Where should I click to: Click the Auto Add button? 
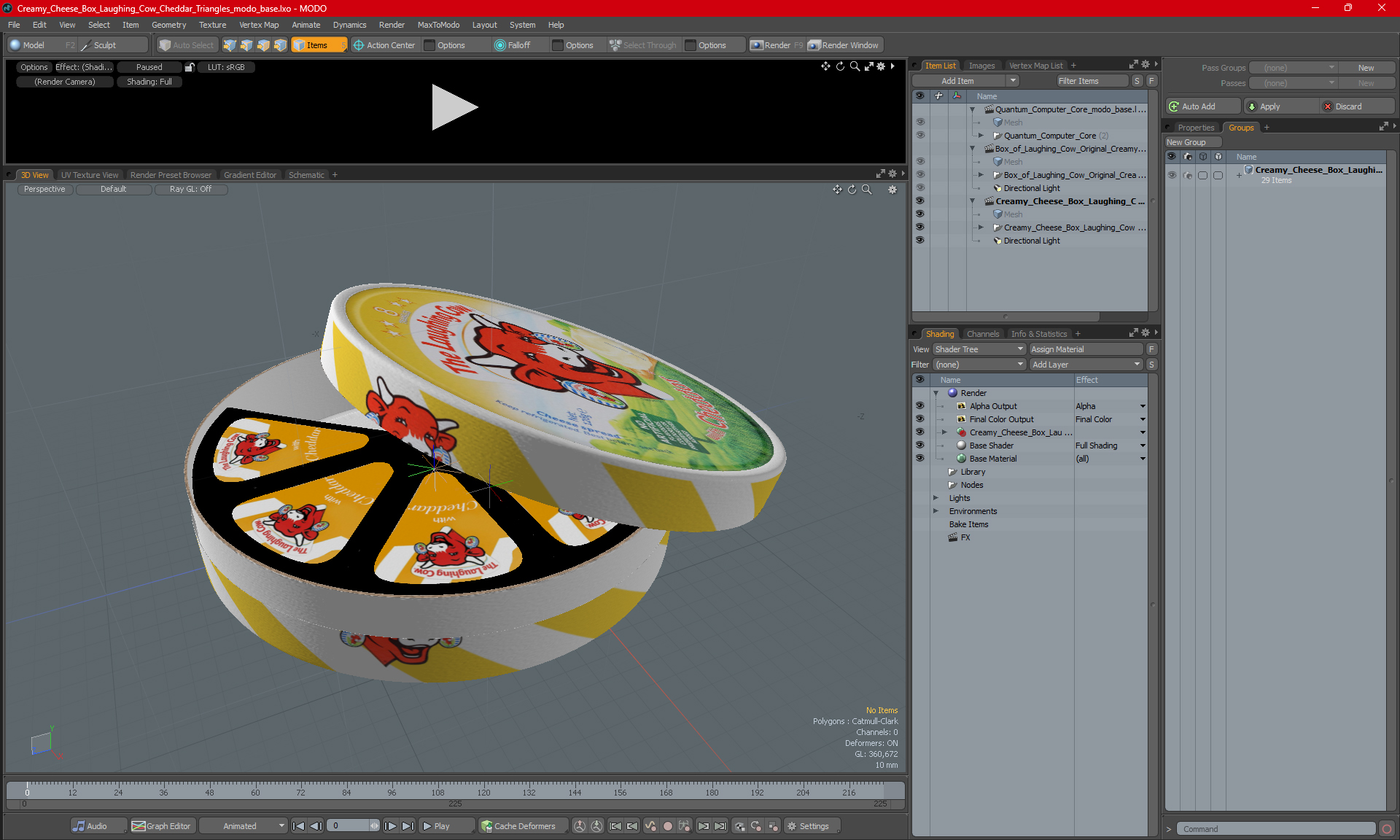[1202, 106]
